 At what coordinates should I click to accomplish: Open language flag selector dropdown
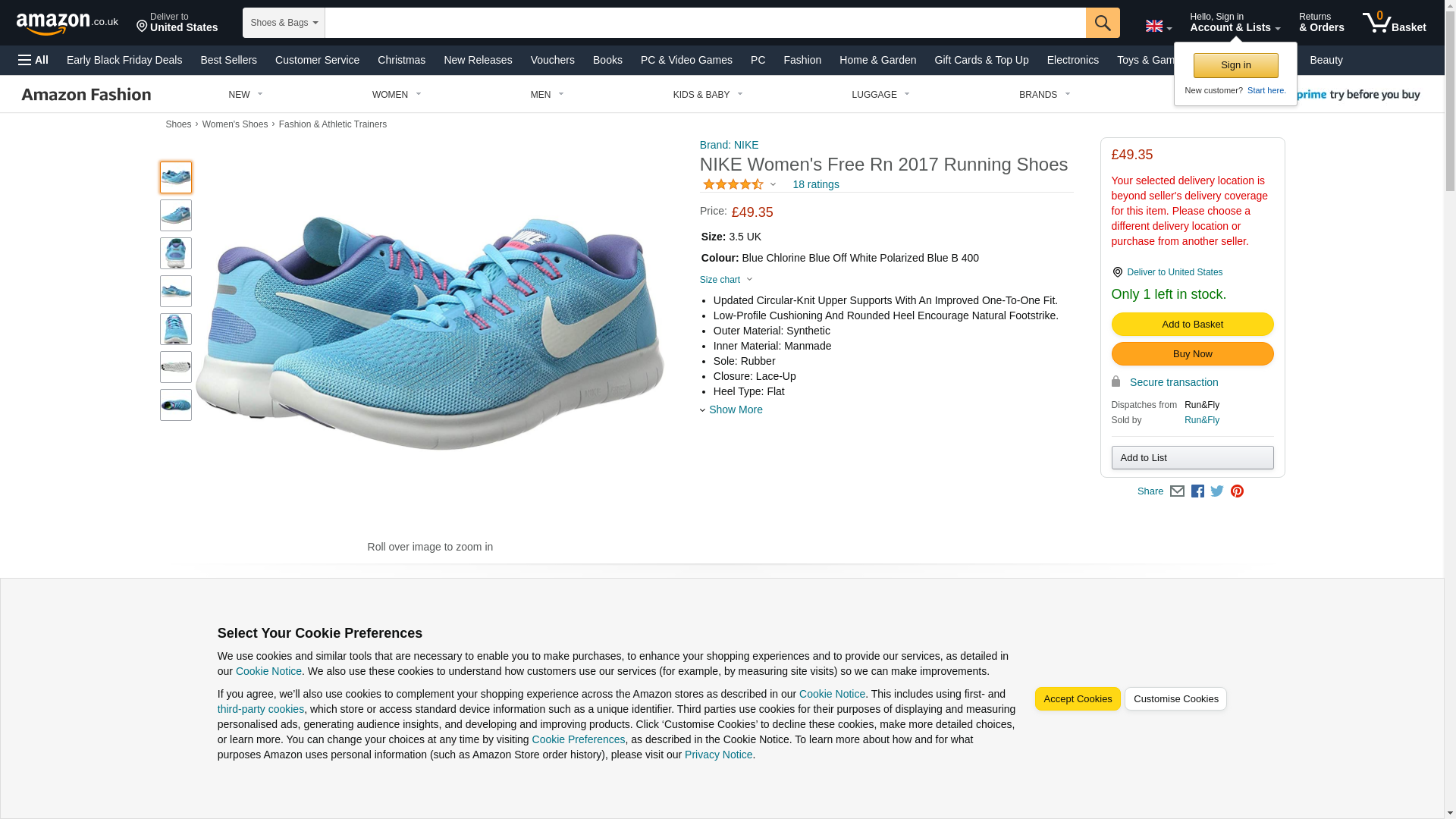click(1158, 27)
